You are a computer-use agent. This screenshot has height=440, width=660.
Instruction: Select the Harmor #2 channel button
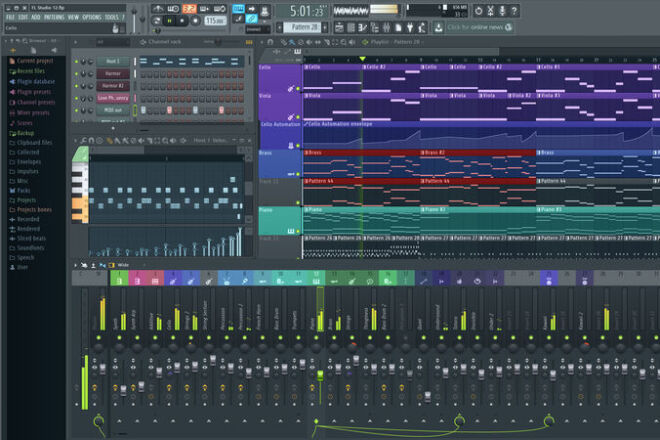pyautogui.click(x=113, y=86)
